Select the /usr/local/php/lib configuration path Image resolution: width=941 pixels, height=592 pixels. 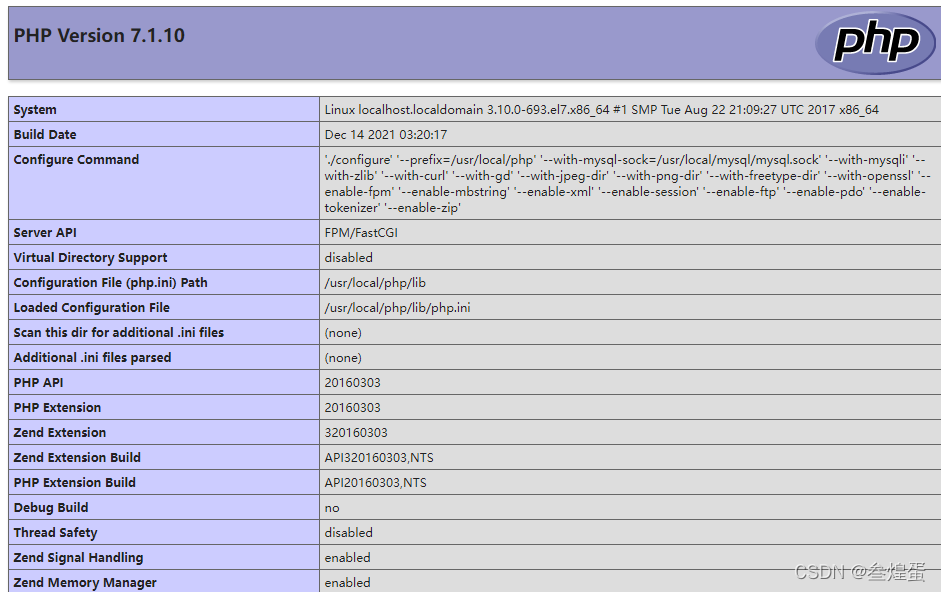(x=376, y=282)
